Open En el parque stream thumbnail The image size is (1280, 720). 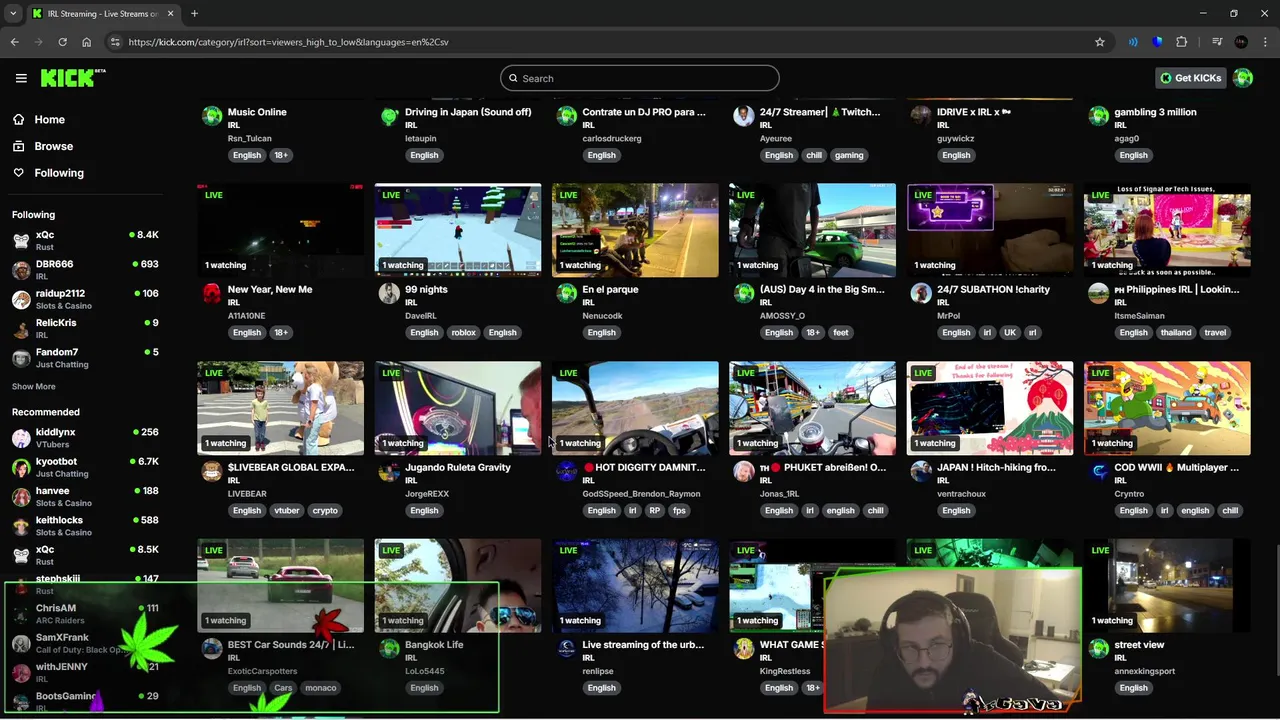635,230
